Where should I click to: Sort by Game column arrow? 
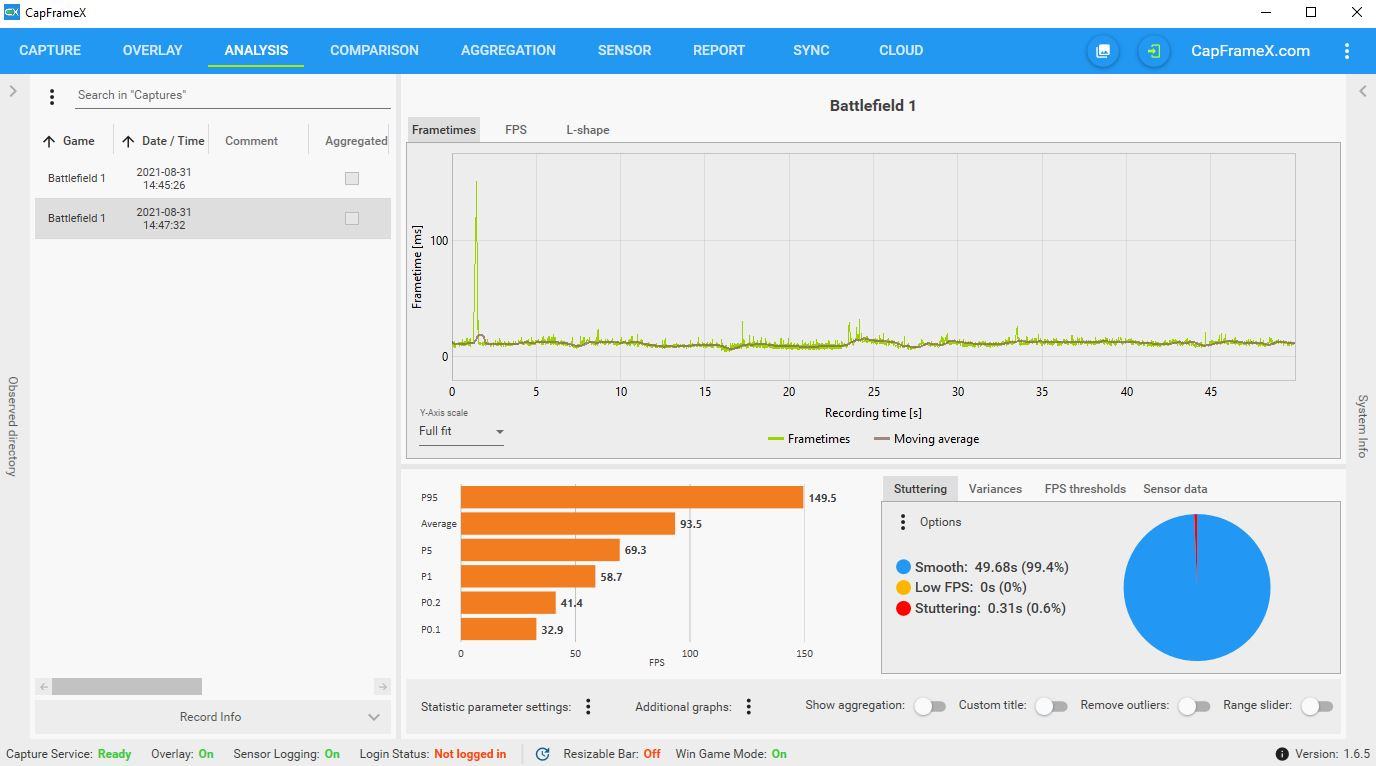point(49,141)
